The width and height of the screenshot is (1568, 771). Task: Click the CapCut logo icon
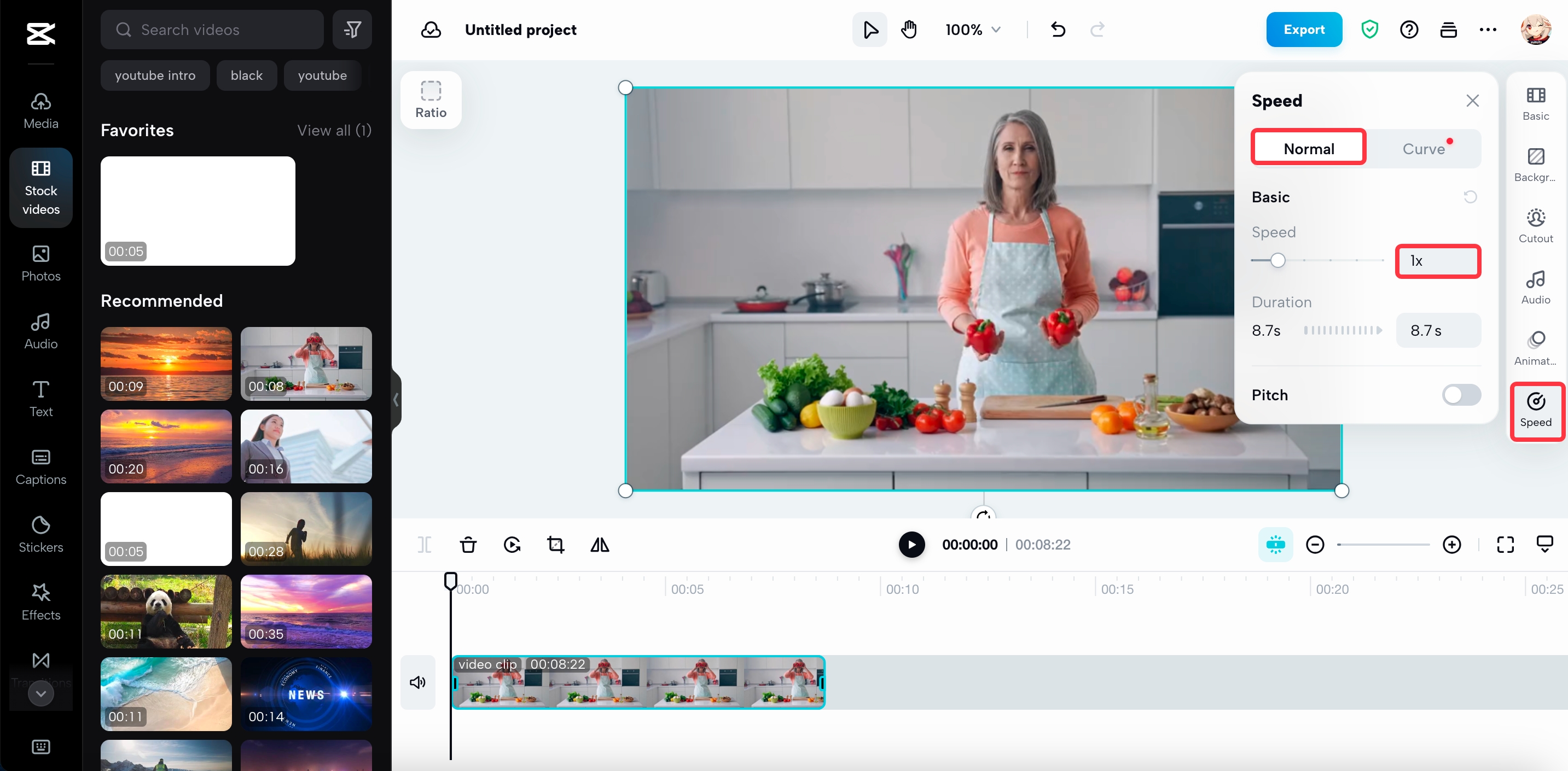[x=41, y=33]
